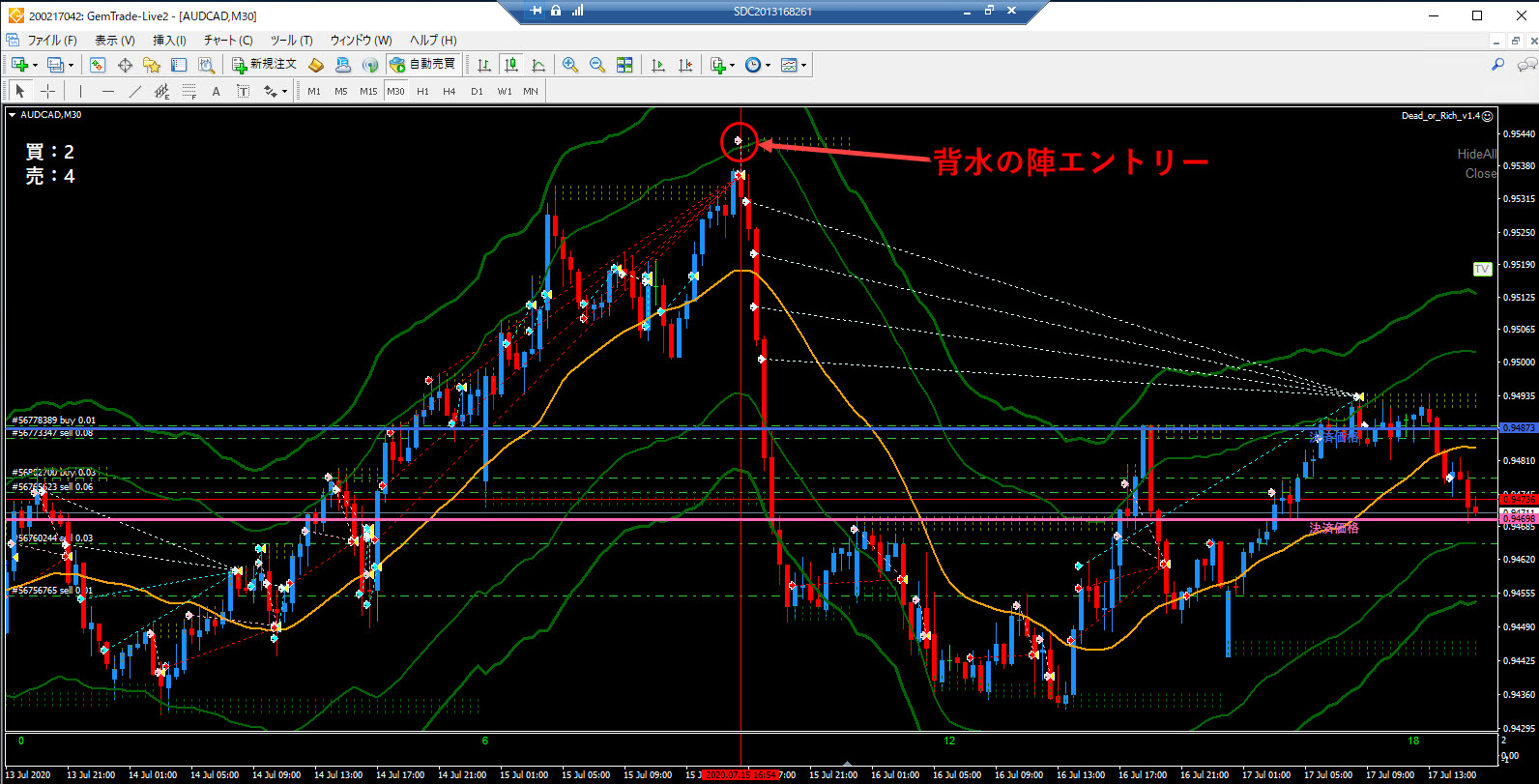Open the Periods clock dropdown arrow
This screenshot has height=784, width=1539.
tap(768, 66)
